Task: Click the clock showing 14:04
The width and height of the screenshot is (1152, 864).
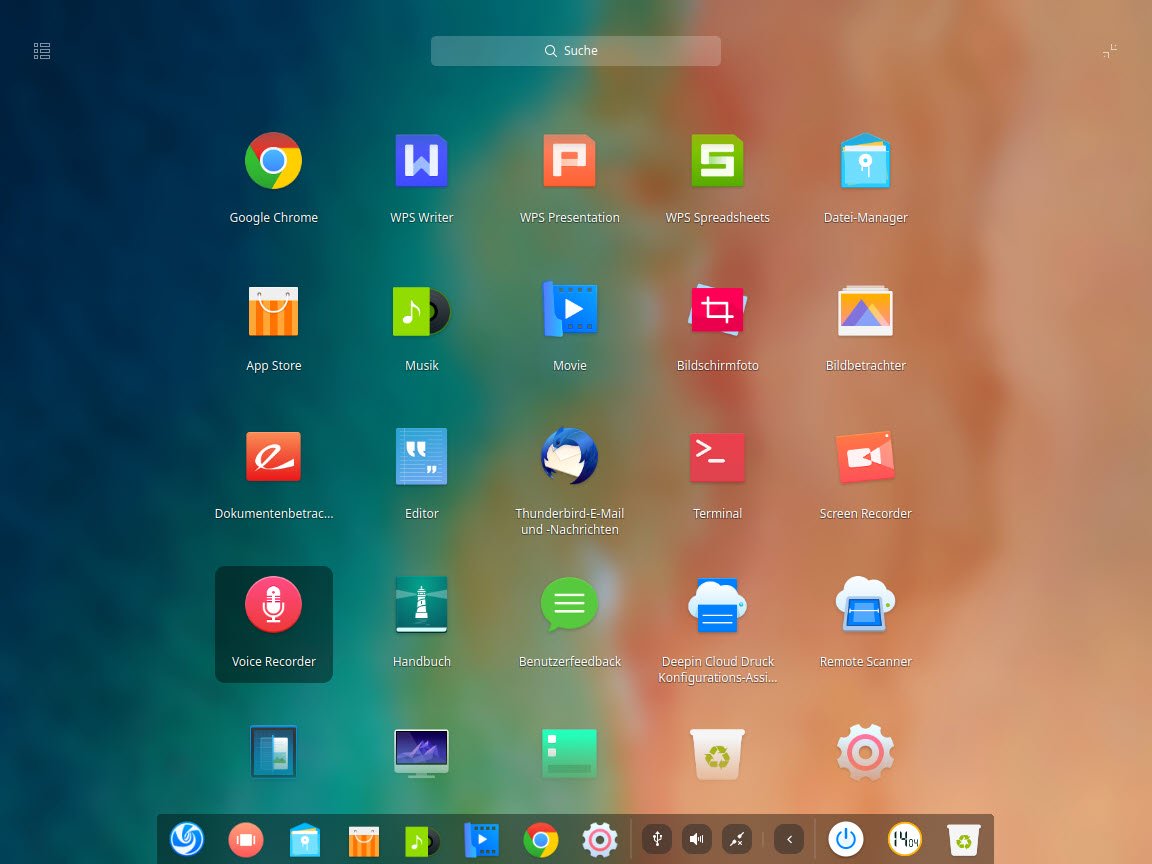Action: tap(904, 839)
